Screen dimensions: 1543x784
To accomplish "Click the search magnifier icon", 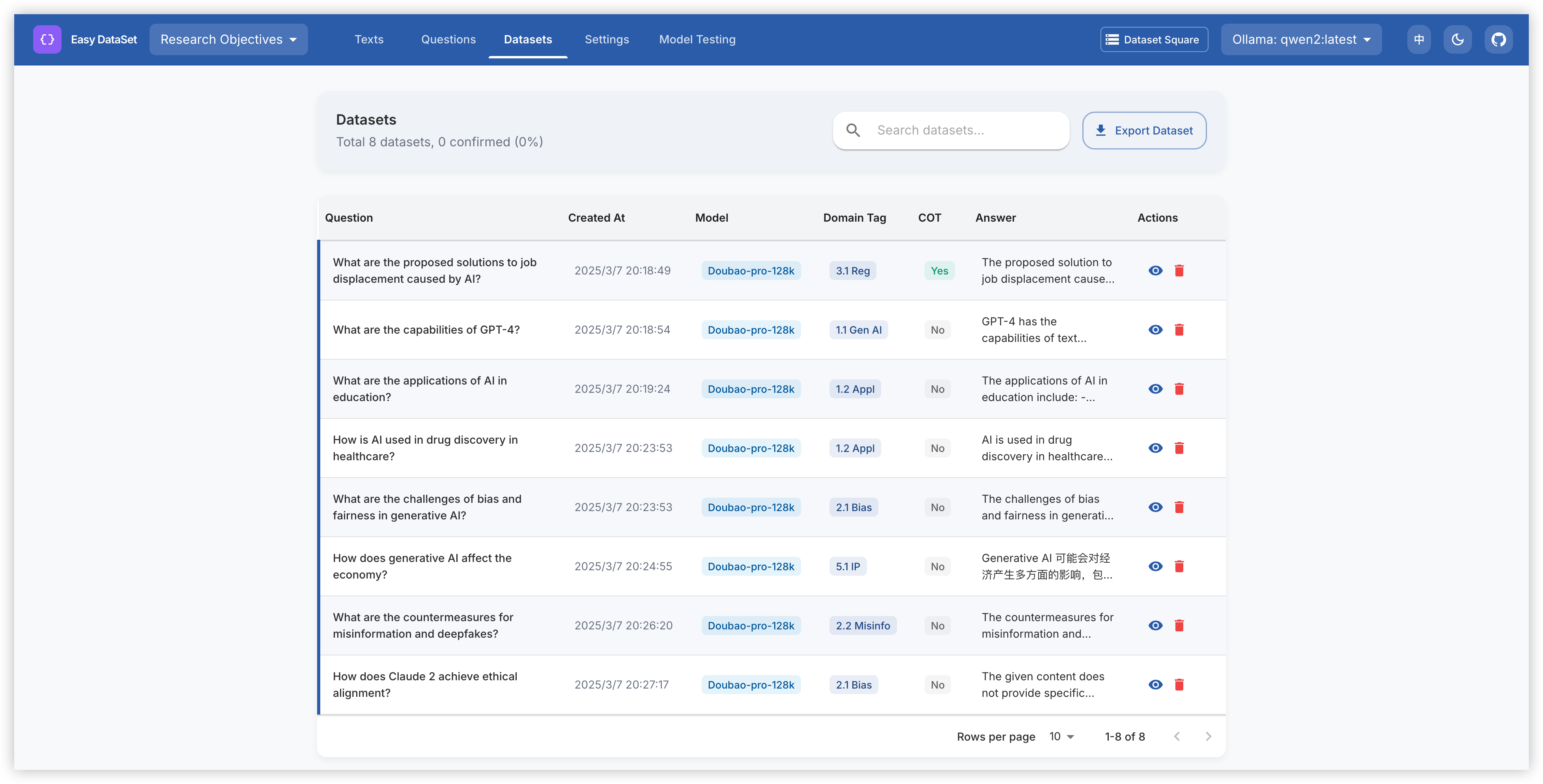I will pos(853,131).
